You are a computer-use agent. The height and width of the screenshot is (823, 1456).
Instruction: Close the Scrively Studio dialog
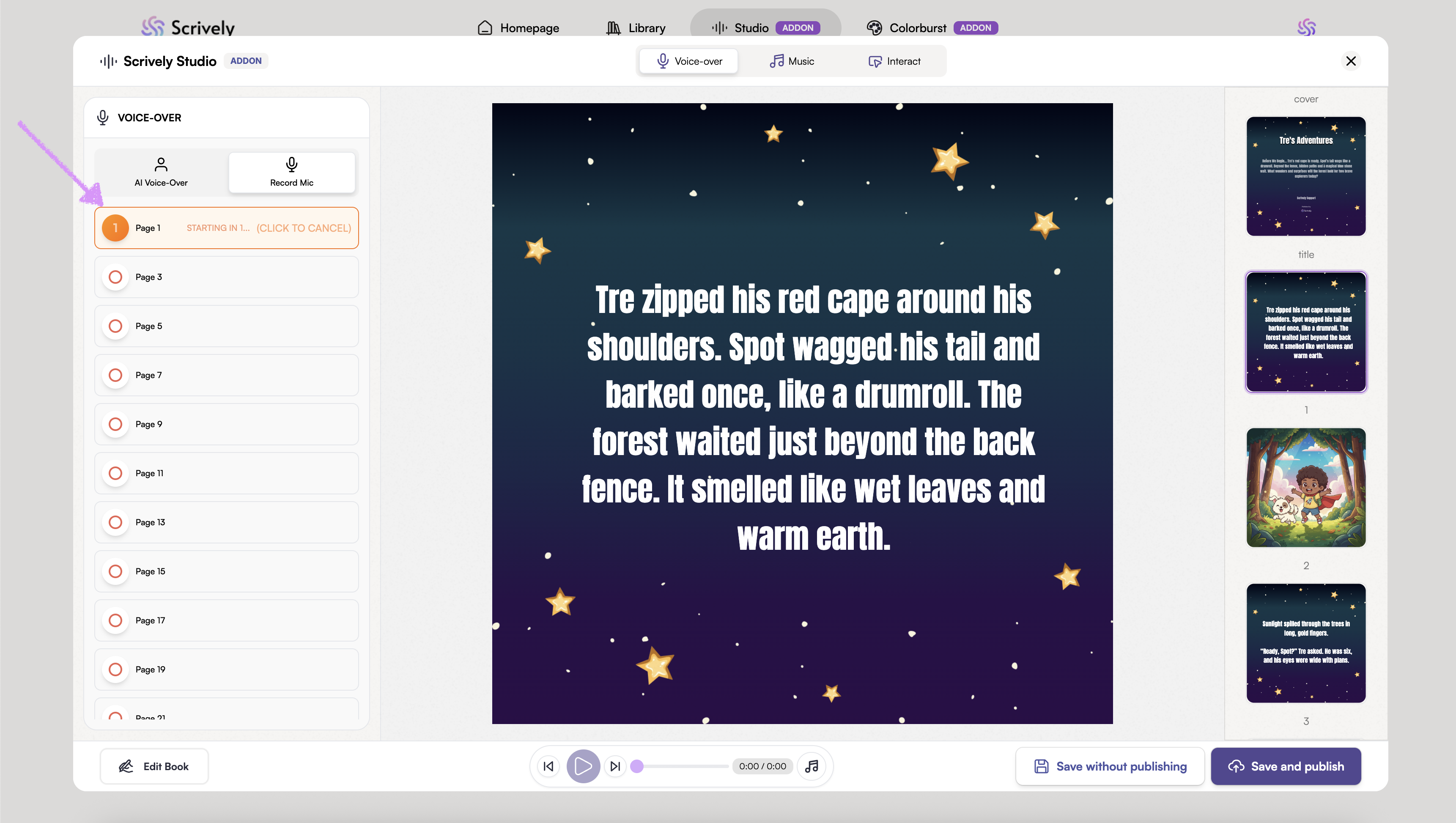point(1351,60)
